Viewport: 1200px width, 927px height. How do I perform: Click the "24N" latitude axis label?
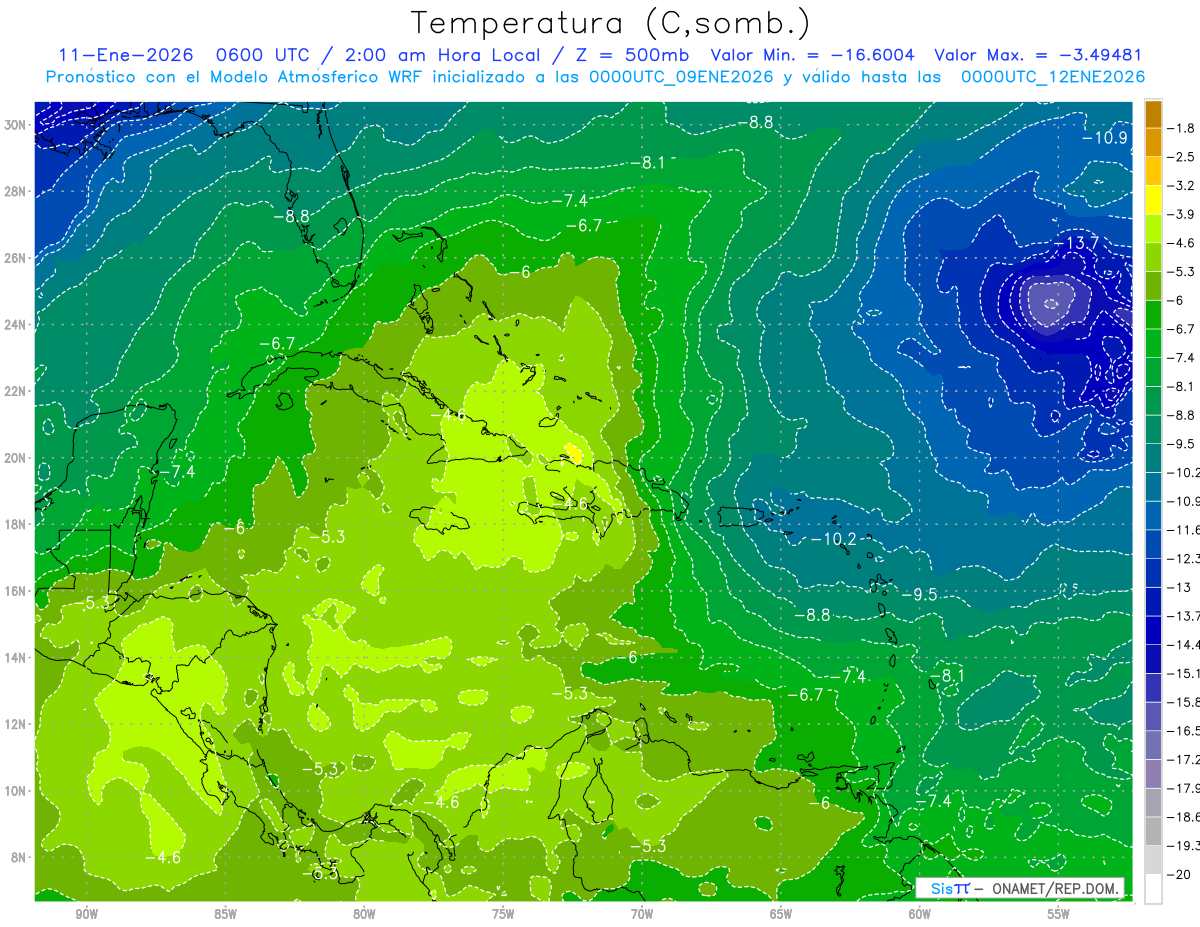click(15, 324)
